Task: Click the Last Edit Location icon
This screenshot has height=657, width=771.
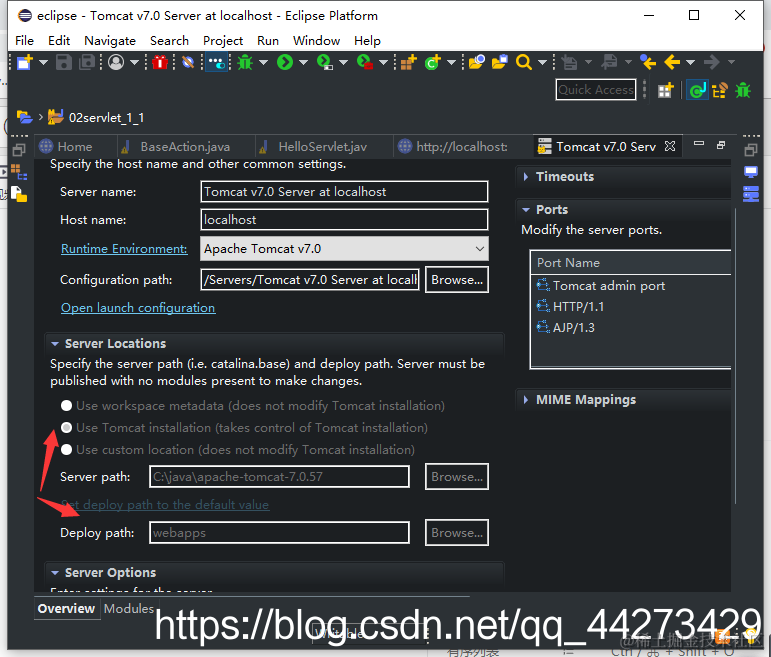Action: (x=648, y=62)
